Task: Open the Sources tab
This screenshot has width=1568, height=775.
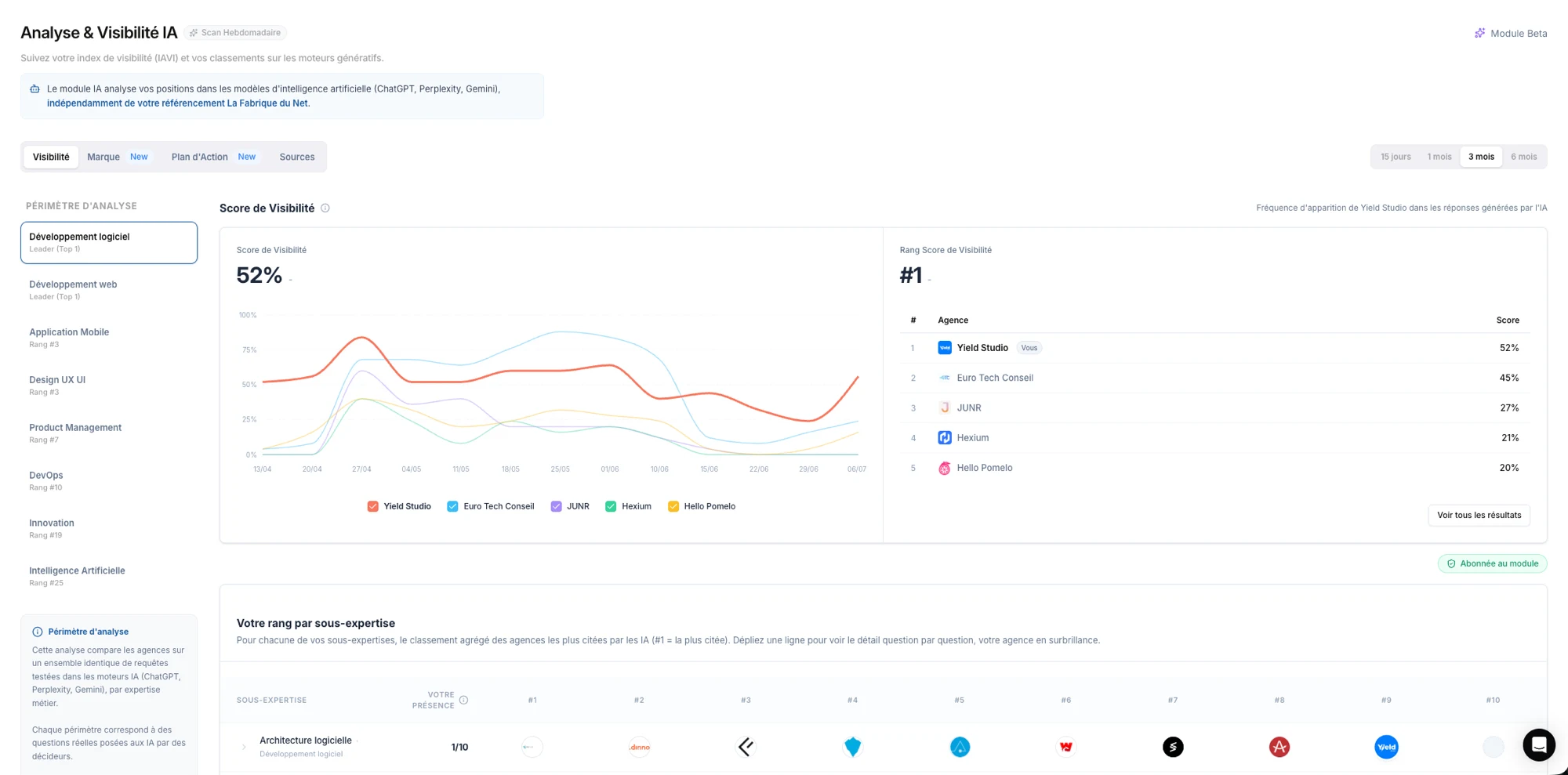Action: coord(297,157)
